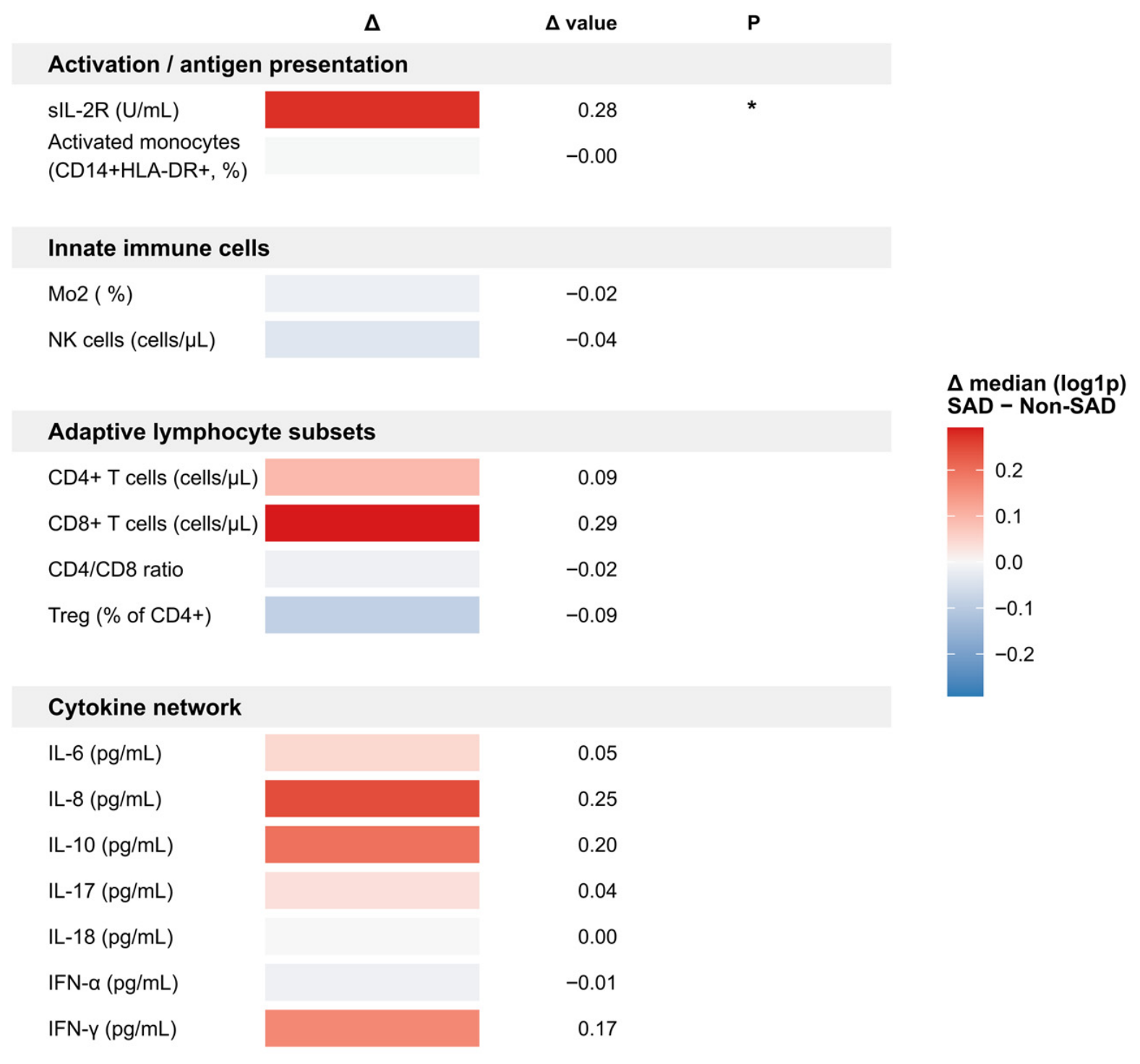Click the 0.29 value for CD8+ T cells
Image resolution: width=1140 pixels, height=1064 pixels.
[597, 523]
